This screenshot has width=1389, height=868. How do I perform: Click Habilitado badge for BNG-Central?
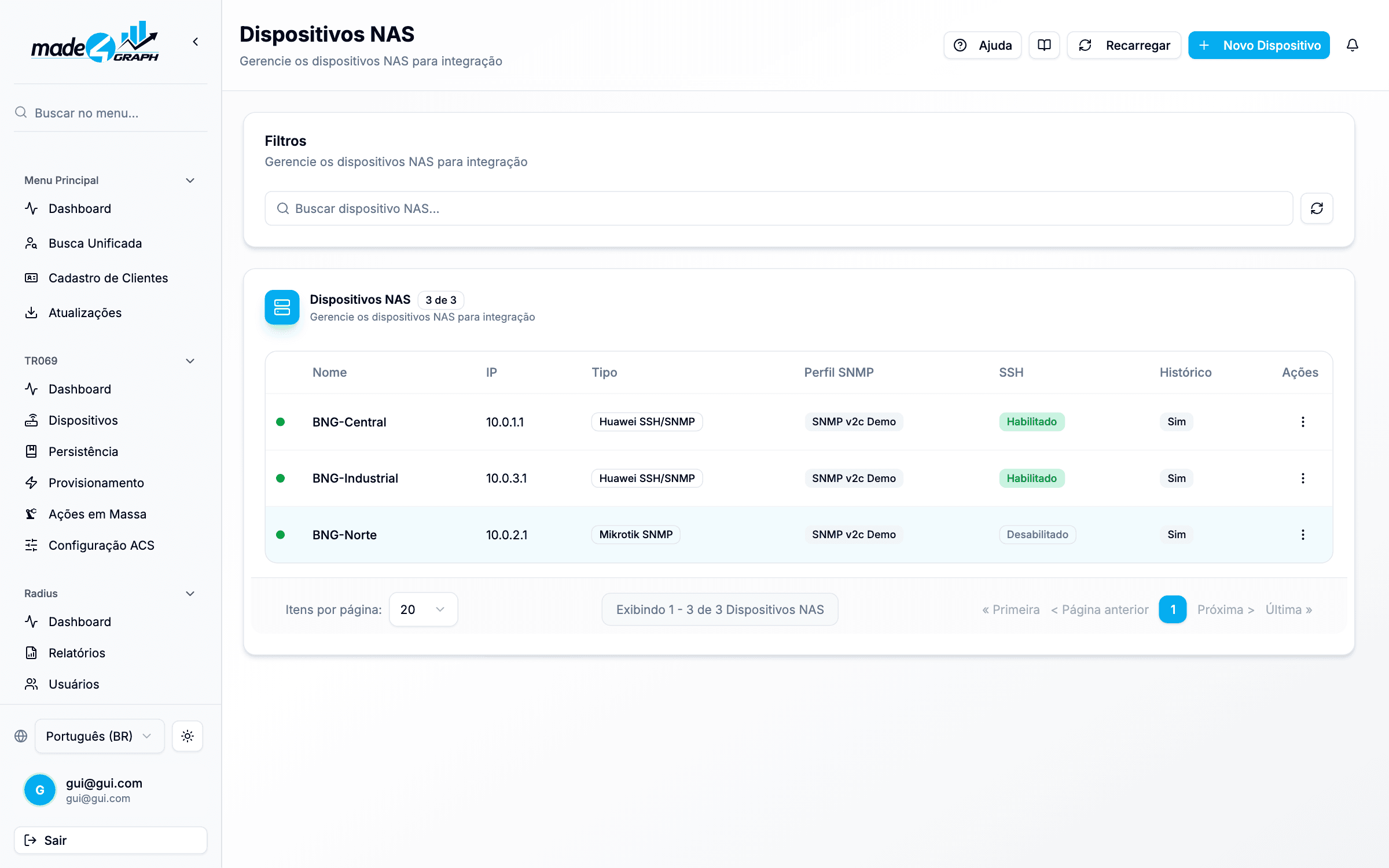tap(1031, 422)
